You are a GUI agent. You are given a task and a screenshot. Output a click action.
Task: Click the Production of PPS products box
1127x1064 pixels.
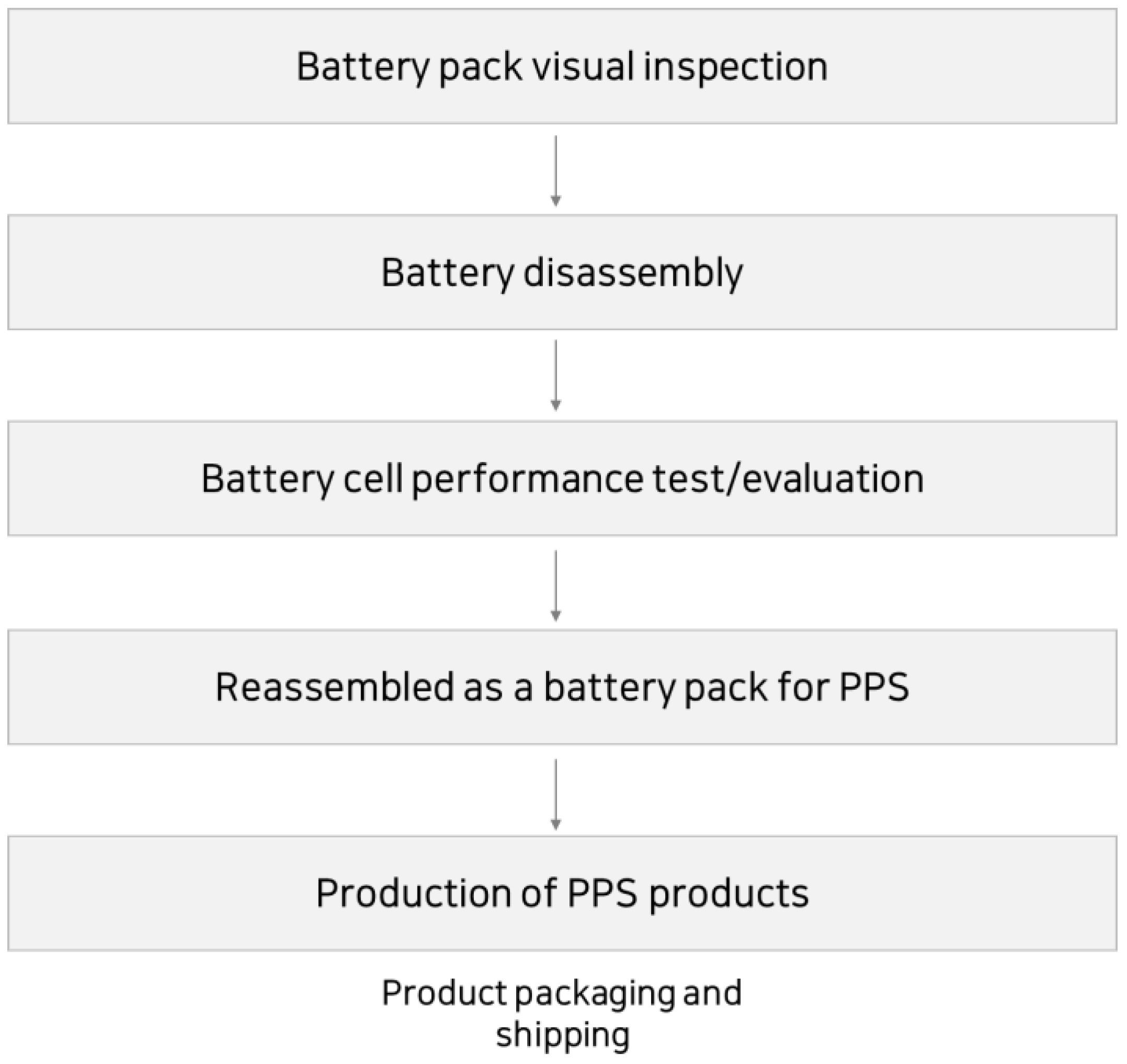561,893
